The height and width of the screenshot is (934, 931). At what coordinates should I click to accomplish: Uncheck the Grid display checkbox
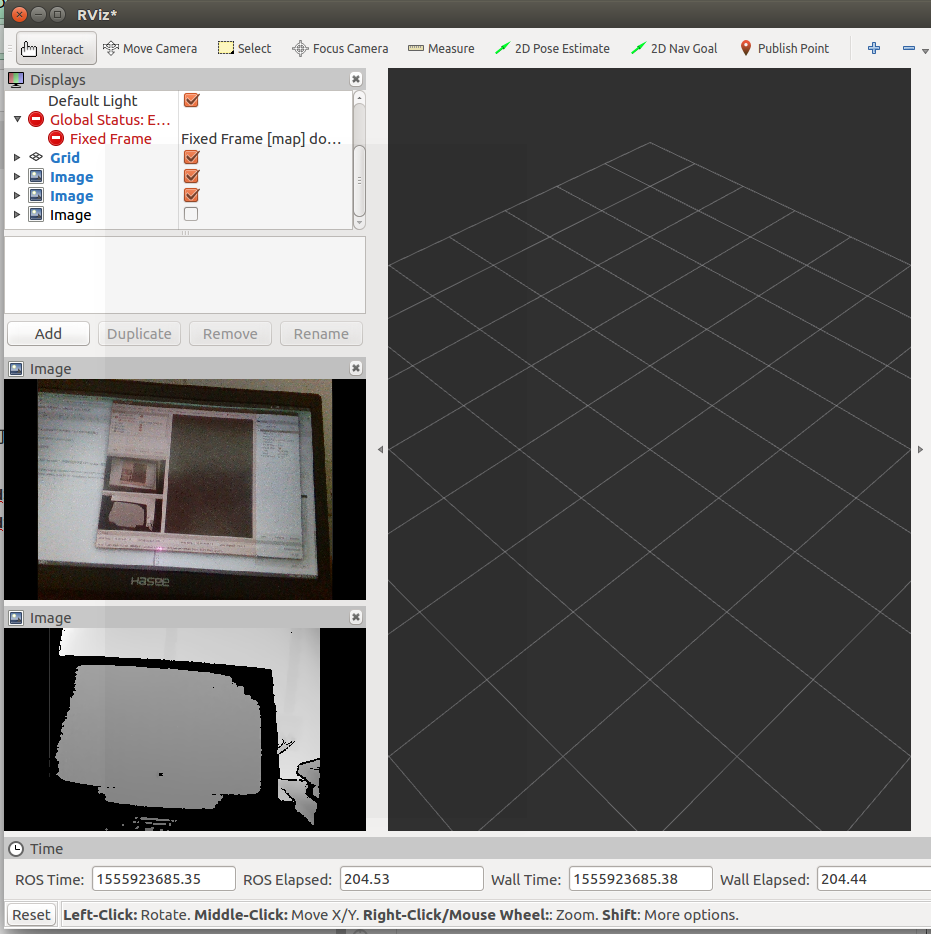tap(191, 157)
